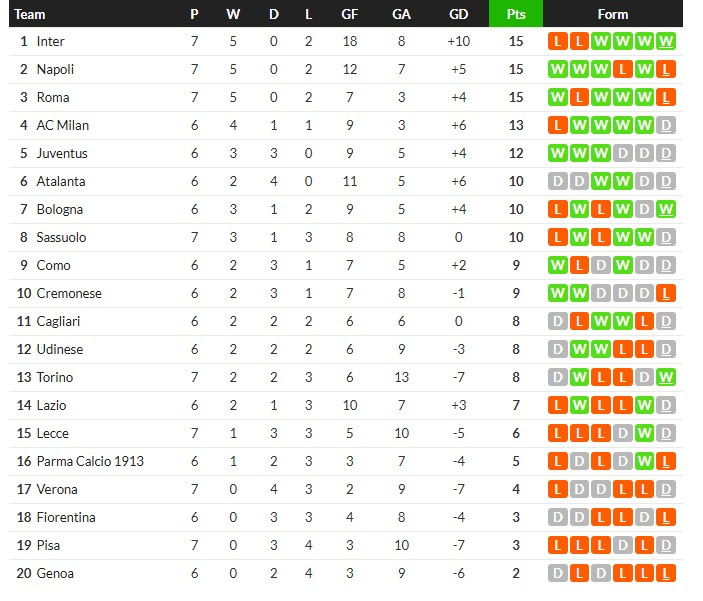Click the Fiorentina team name
703x601 pixels.
point(66,517)
